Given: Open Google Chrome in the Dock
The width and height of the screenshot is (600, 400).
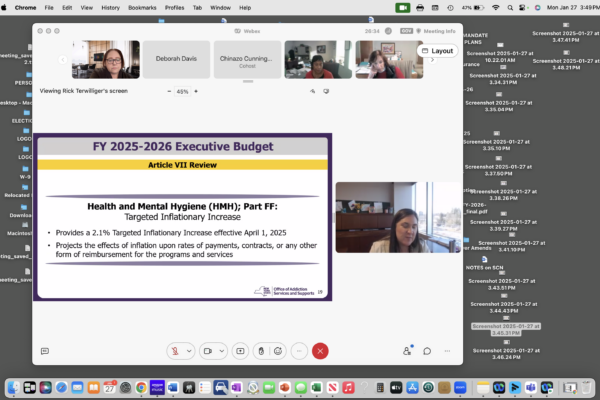Looking at the screenshot, I should (x=141, y=388).
